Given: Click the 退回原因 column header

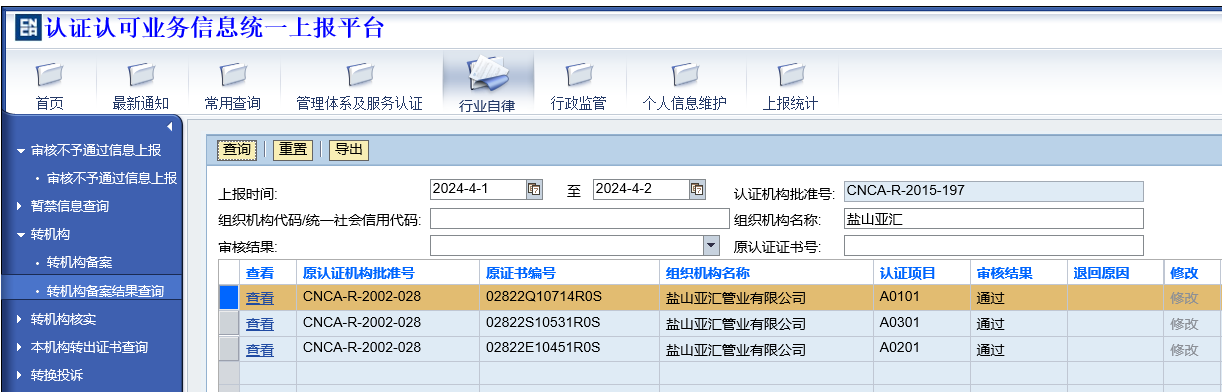Looking at the screenshot, I should click(1101, 272).
